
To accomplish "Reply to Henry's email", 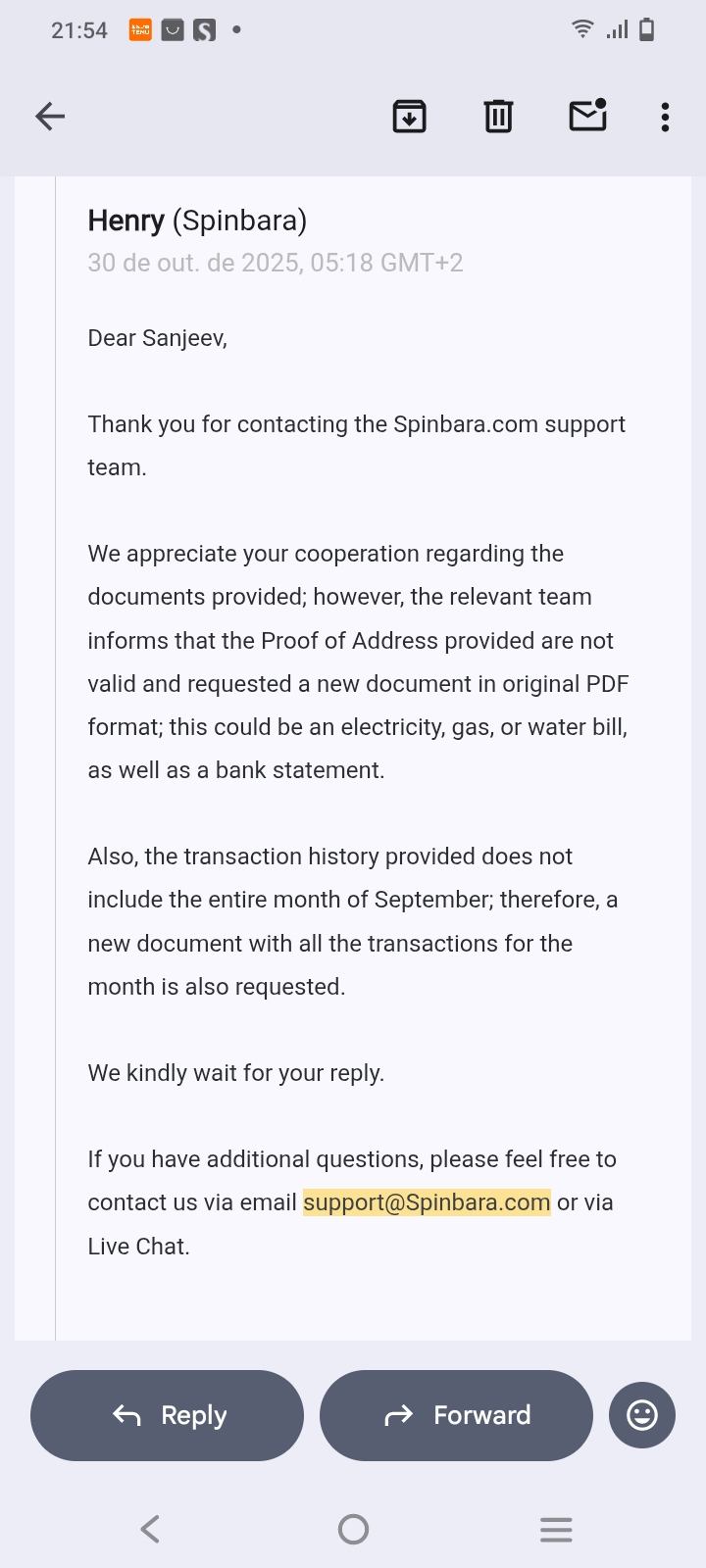I will (168, 1415).
